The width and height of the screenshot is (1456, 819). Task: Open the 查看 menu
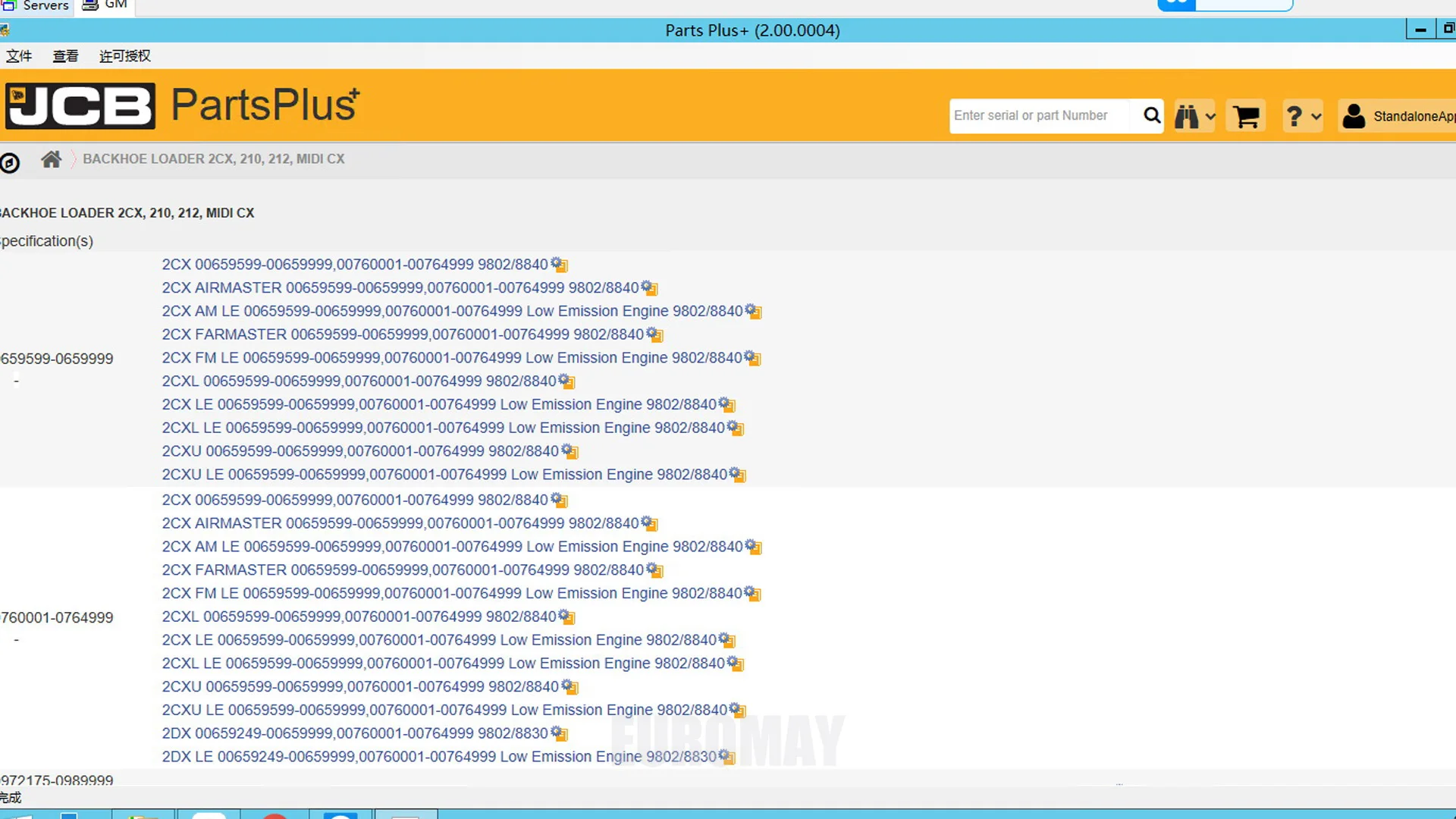[65, 56]
